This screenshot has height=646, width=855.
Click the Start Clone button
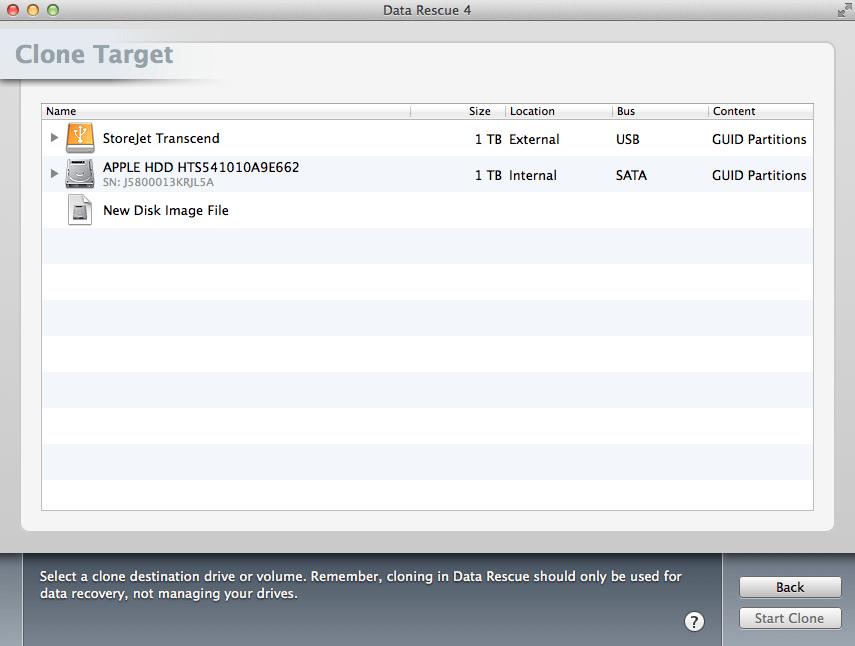coord(789,618)
